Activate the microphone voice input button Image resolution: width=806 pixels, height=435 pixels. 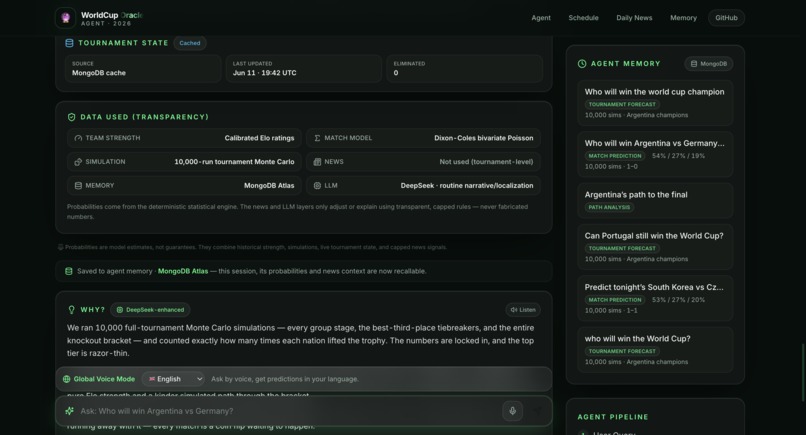[512, 411]
